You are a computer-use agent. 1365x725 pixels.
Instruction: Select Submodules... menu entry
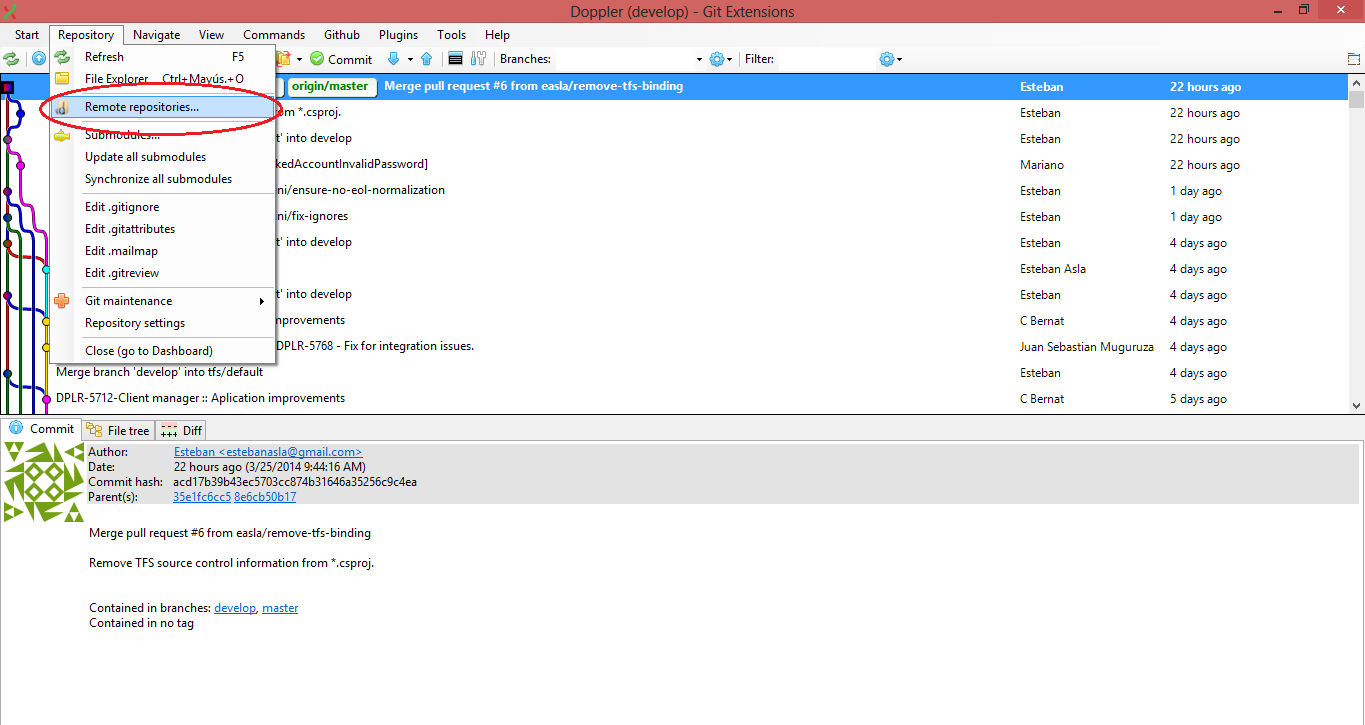point(162,135)
